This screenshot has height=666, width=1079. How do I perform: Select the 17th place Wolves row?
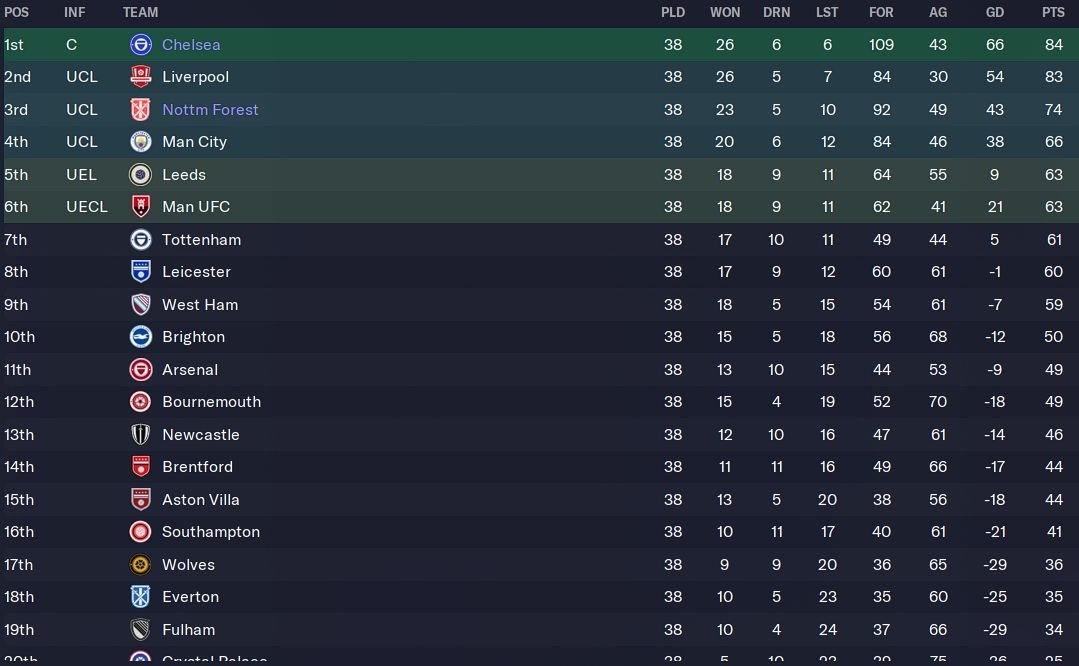tap(540, 565)
